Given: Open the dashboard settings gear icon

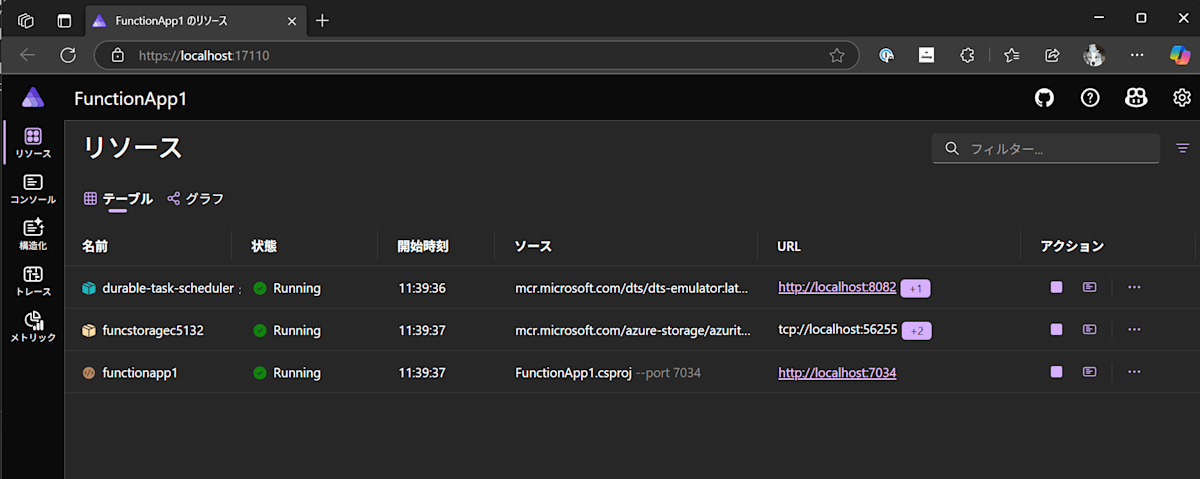Looking at the screenshot, I should coord(1182,98).
